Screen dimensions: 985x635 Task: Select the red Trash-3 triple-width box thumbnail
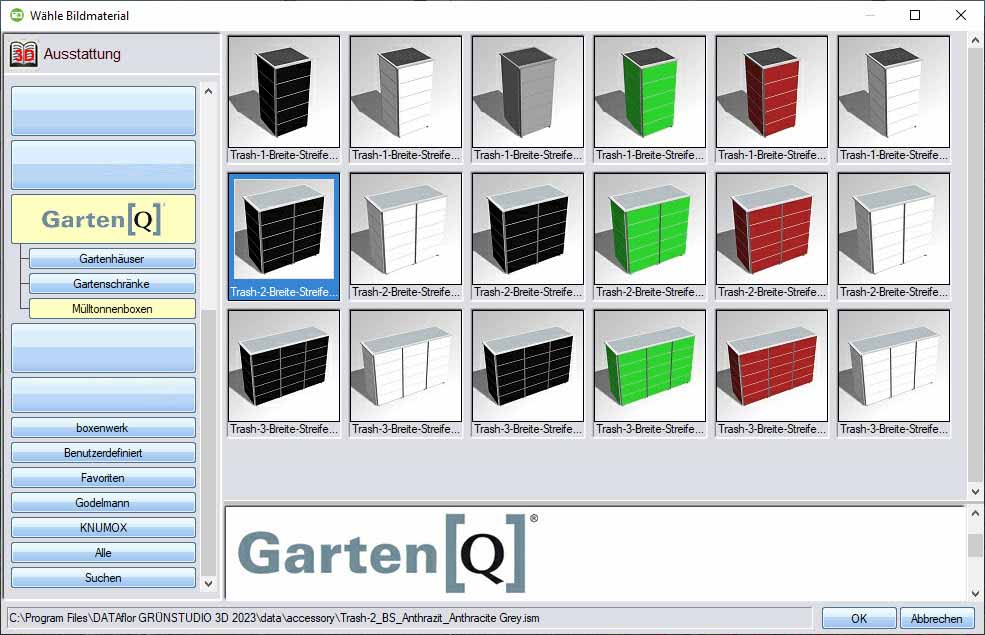(x=771, y=366)
